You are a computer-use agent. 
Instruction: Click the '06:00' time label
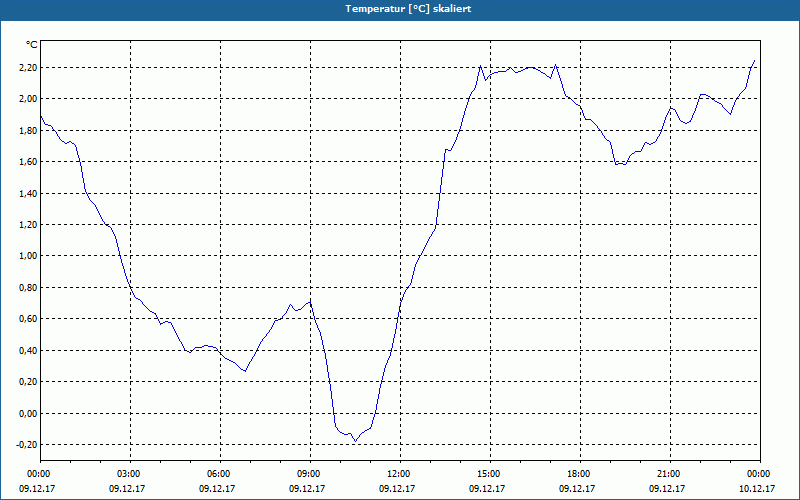[220, 474]
